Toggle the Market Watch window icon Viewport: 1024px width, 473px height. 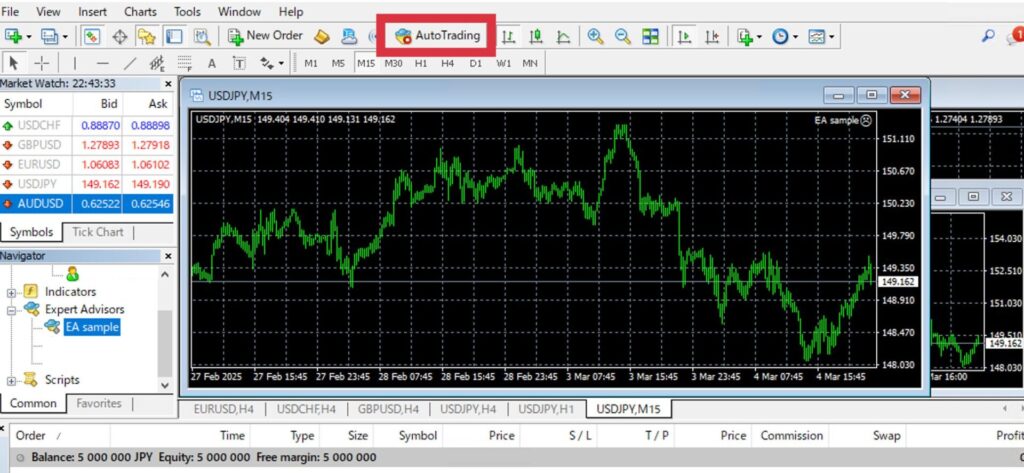[x=91, y=36]
